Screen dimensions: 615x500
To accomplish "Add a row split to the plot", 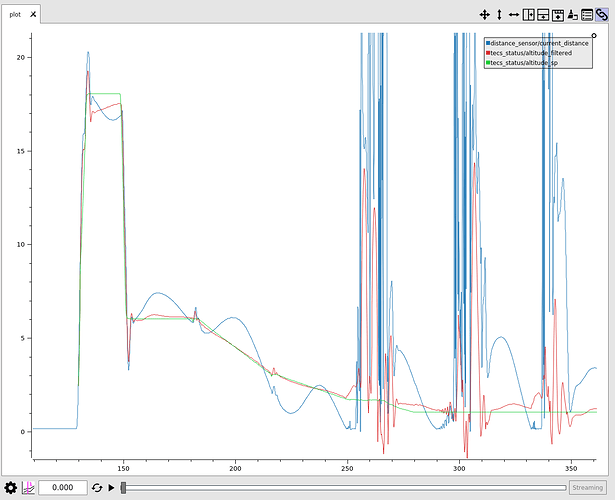I will click(x=543, y=15).
